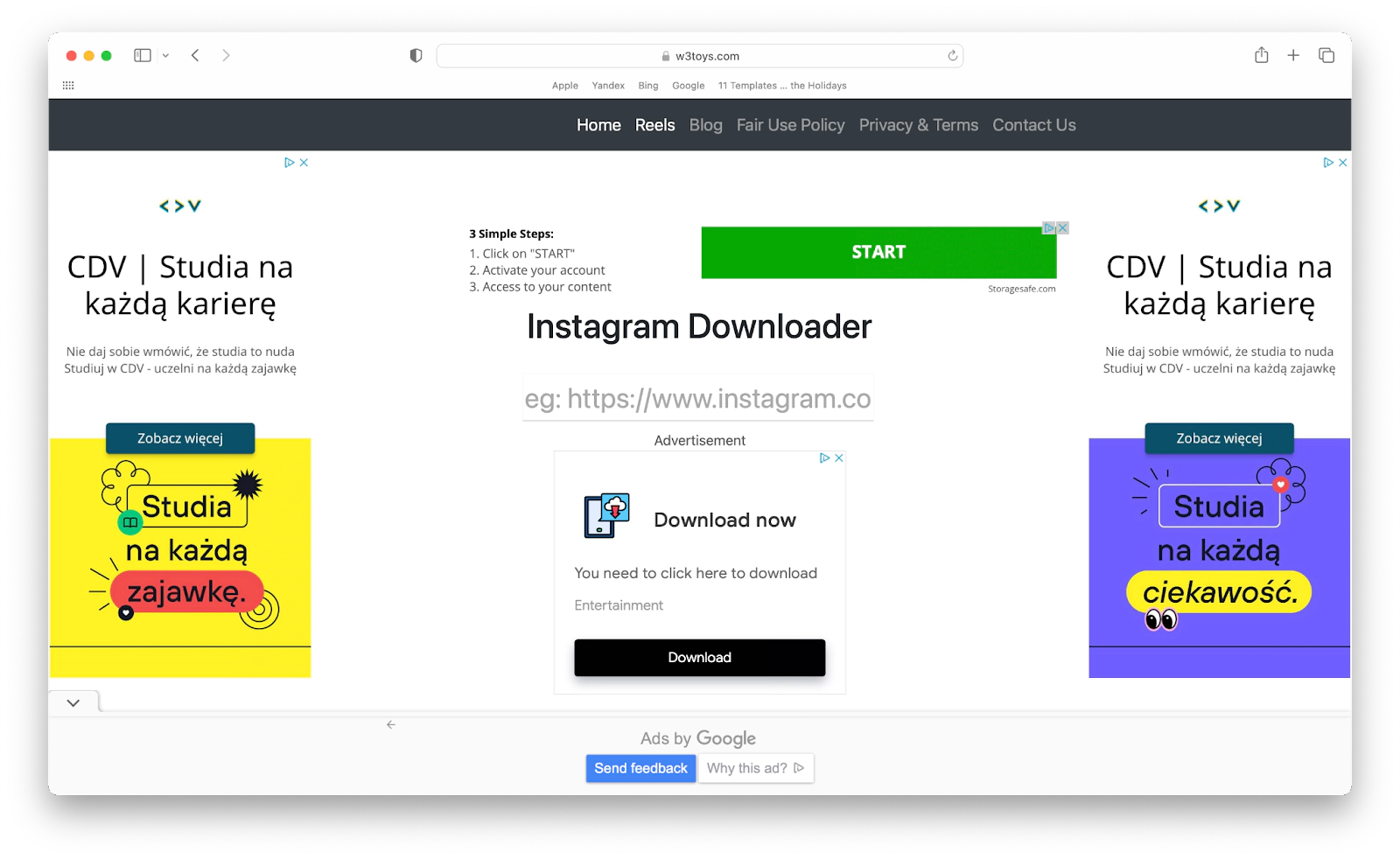
Task: Click the left CDV logo
Action: (180, 206)
